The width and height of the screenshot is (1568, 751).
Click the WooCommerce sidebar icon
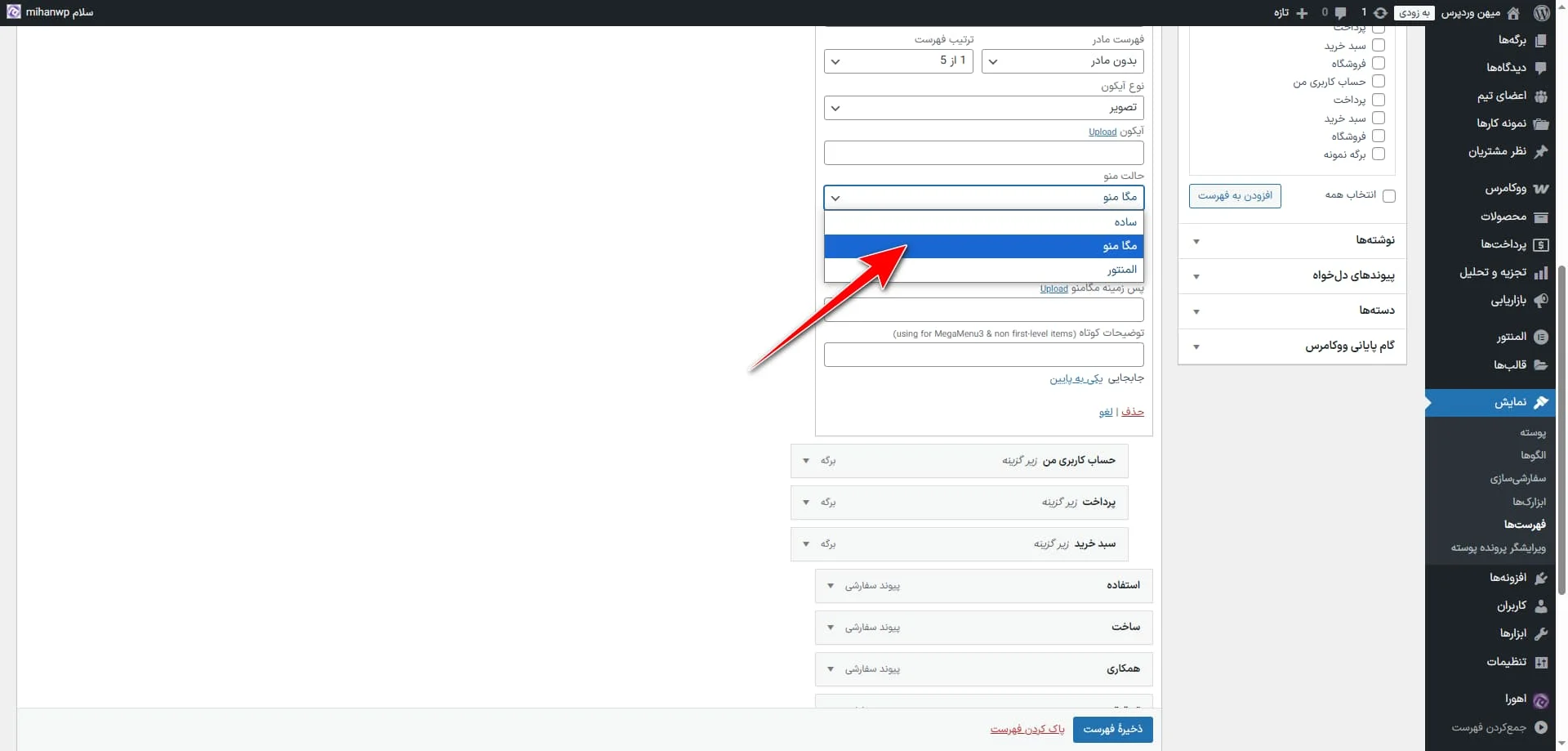click(1541, 189)
